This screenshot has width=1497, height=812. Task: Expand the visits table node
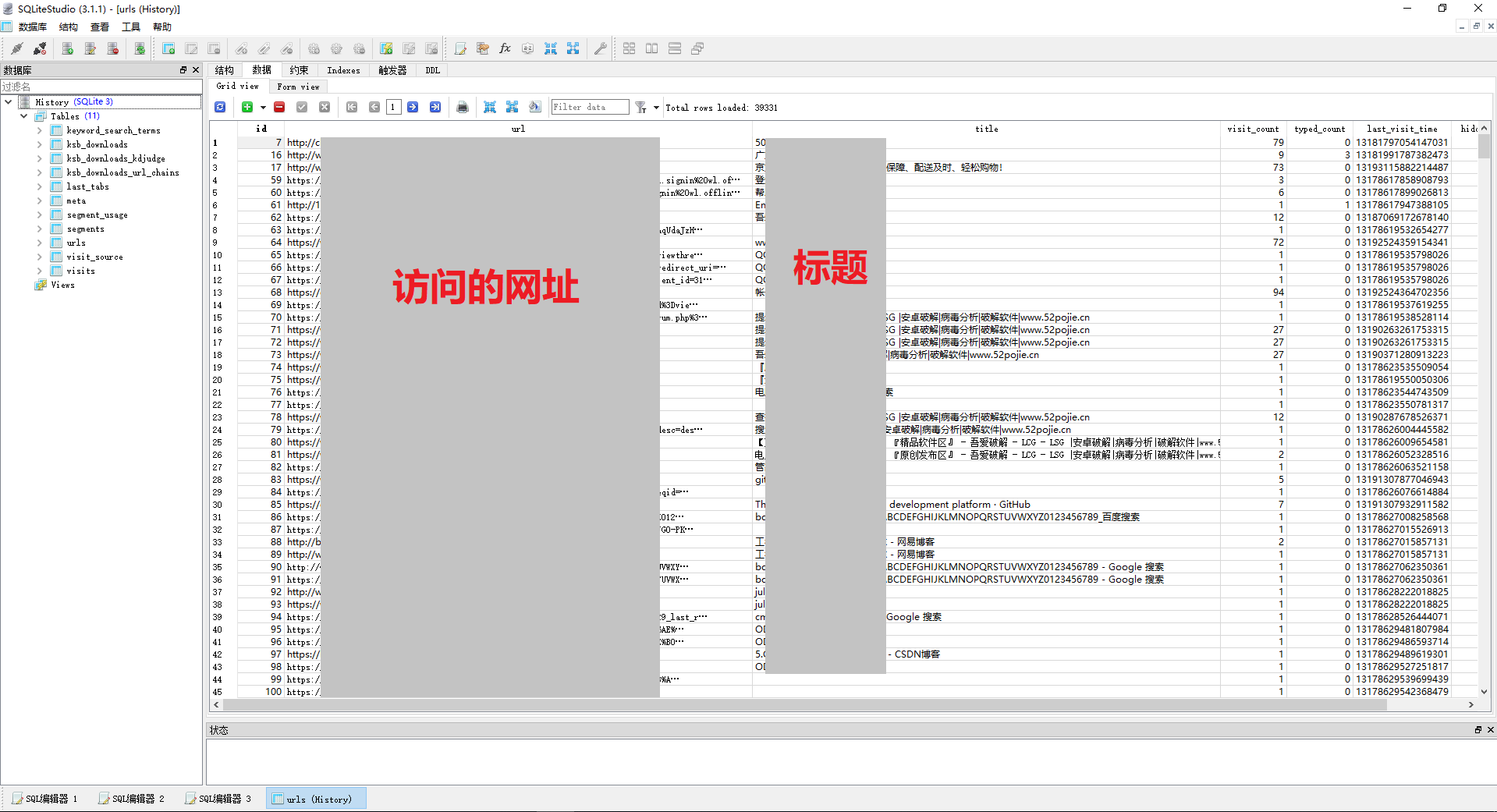[40, 271]
